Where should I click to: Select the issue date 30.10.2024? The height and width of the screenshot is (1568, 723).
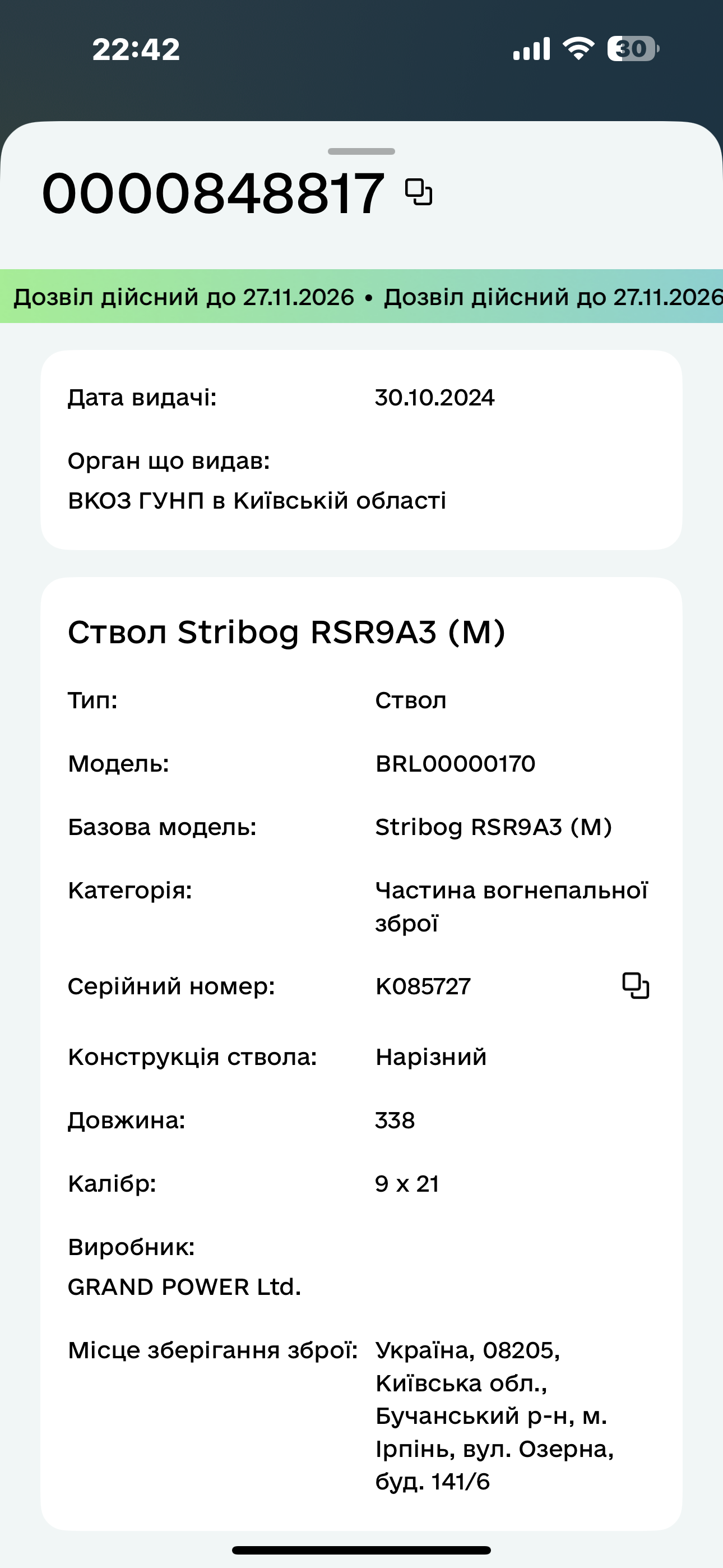[434, 398]
